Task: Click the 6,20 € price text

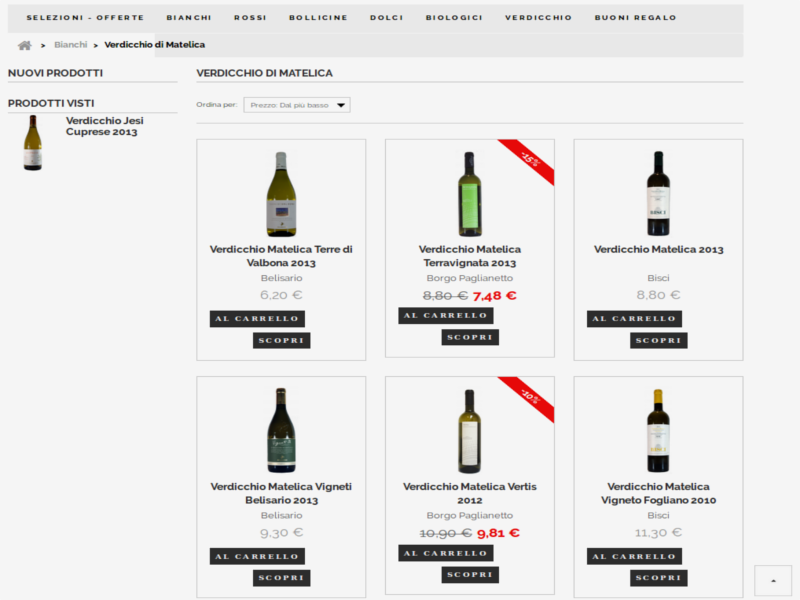Action: 281,295
